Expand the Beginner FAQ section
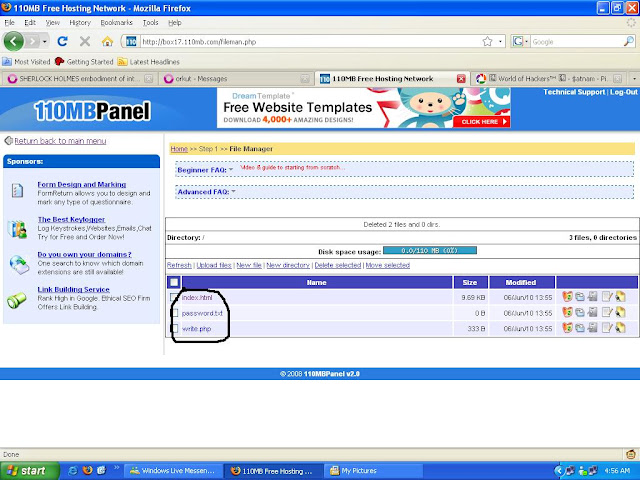Viewport: 640px width, 480px height. (205, 170)
